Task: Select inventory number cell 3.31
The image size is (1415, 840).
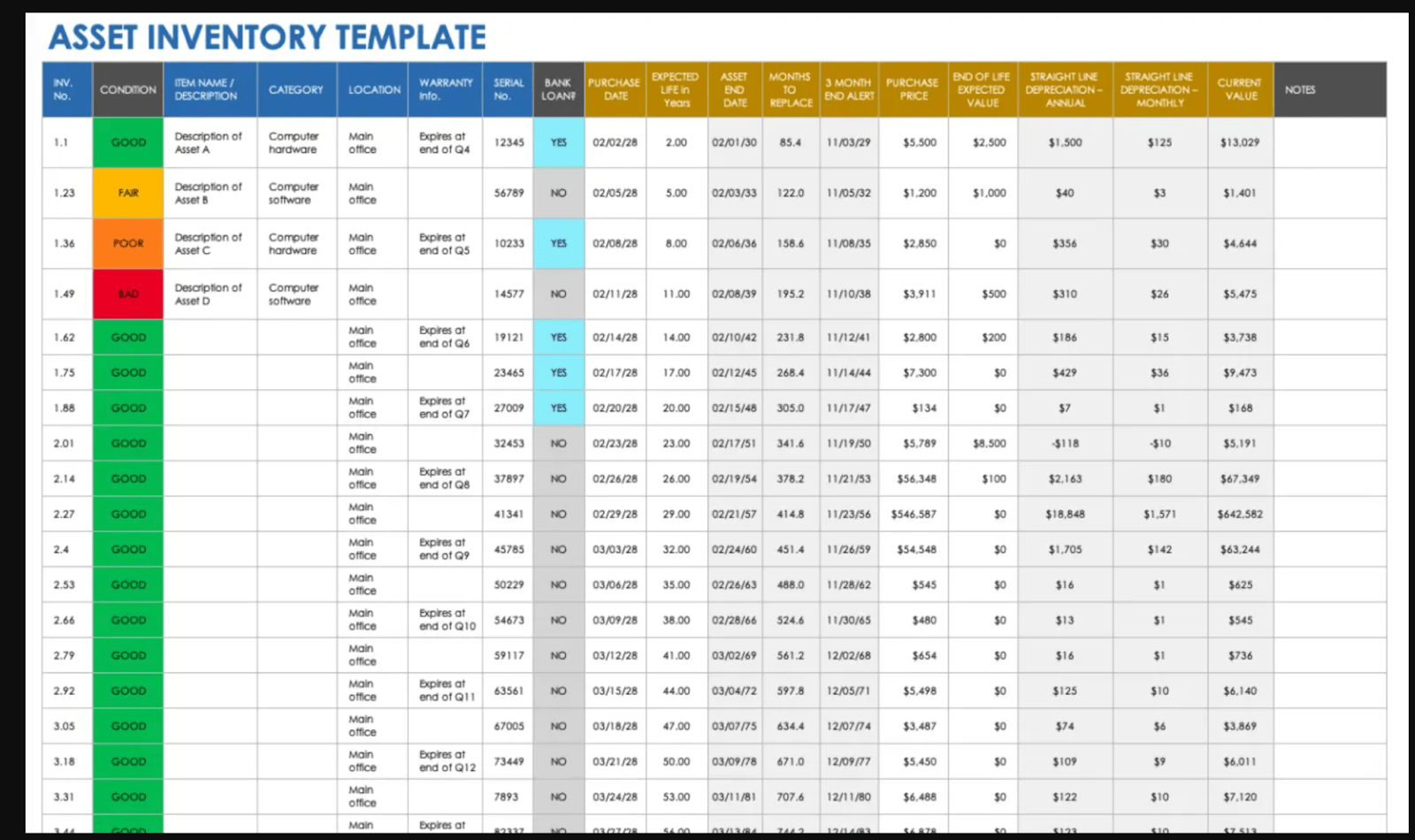Action: tap(67, 797)
